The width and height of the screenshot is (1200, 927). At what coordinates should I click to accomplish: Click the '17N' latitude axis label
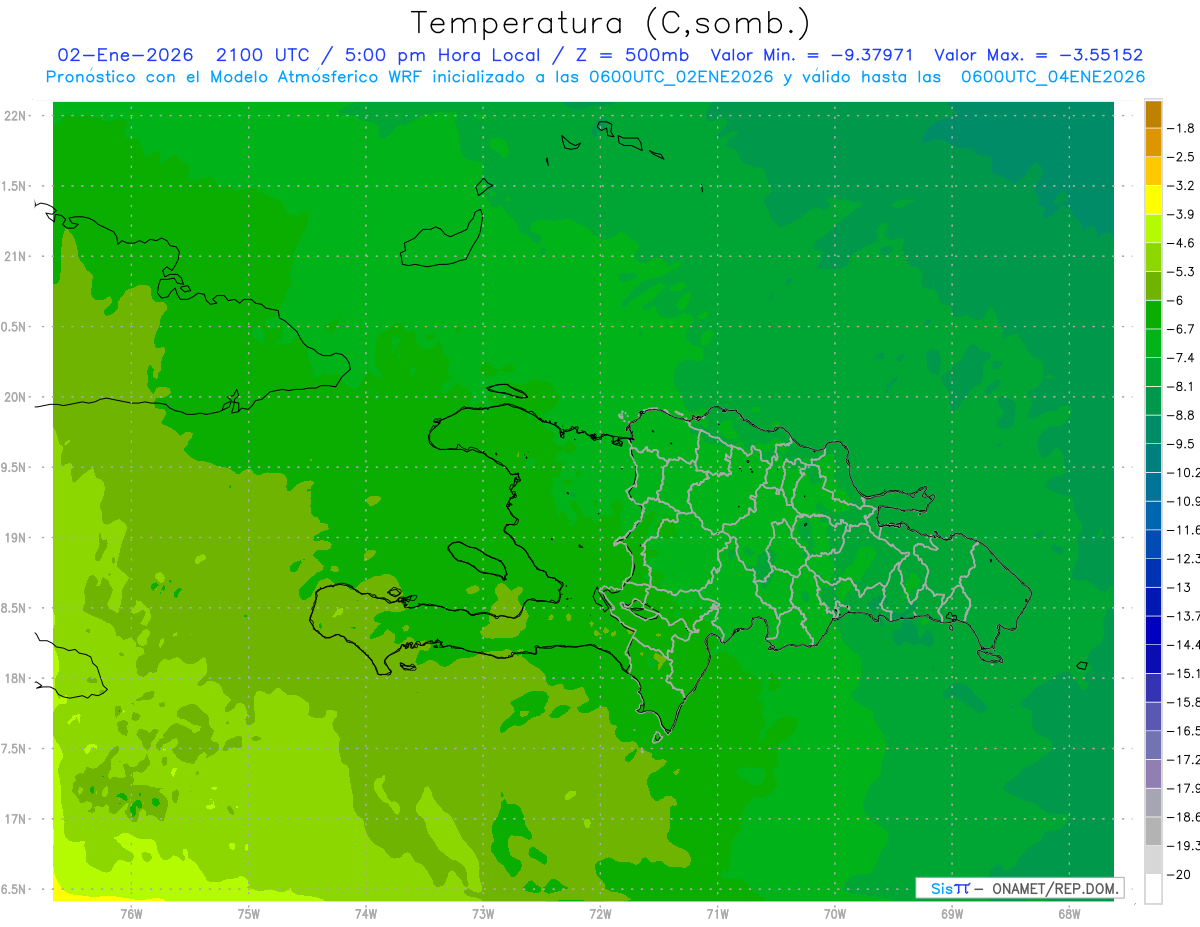[17, 819]
